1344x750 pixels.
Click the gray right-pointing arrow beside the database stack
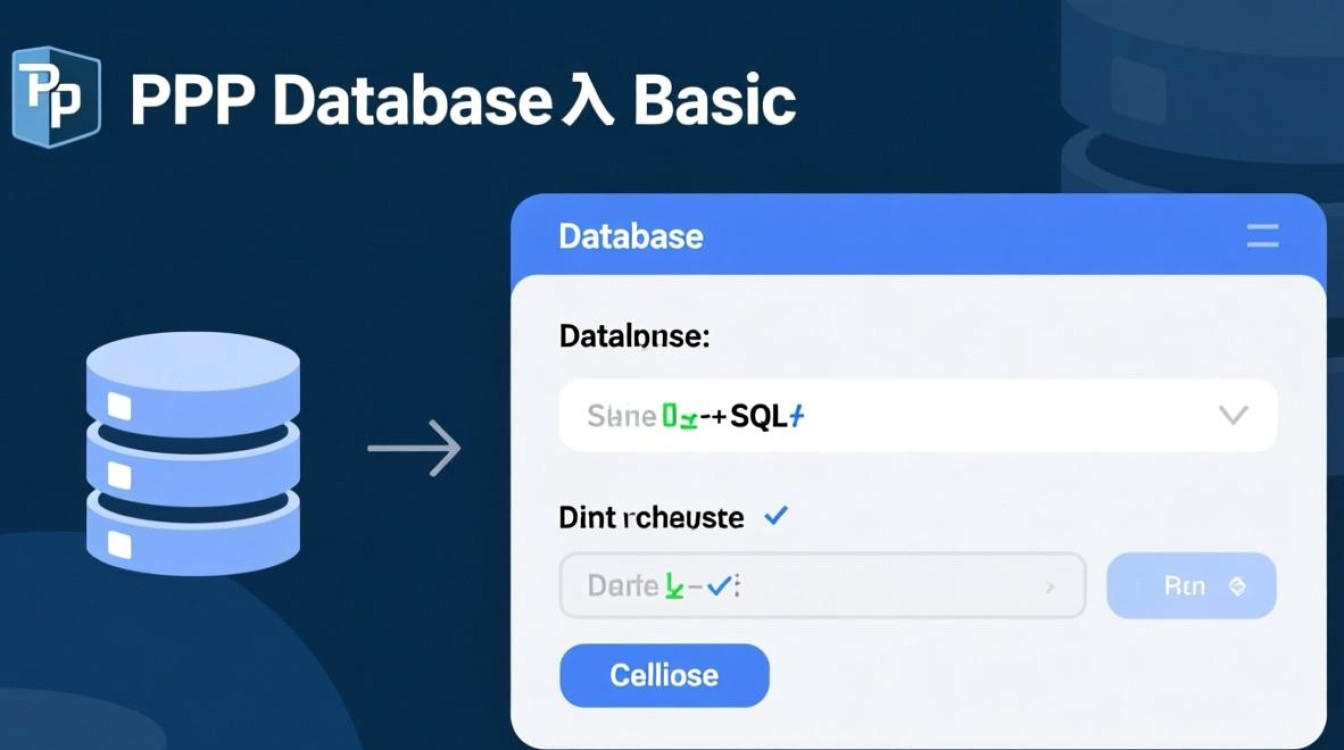pyautogui.click(x=414, y=448)
